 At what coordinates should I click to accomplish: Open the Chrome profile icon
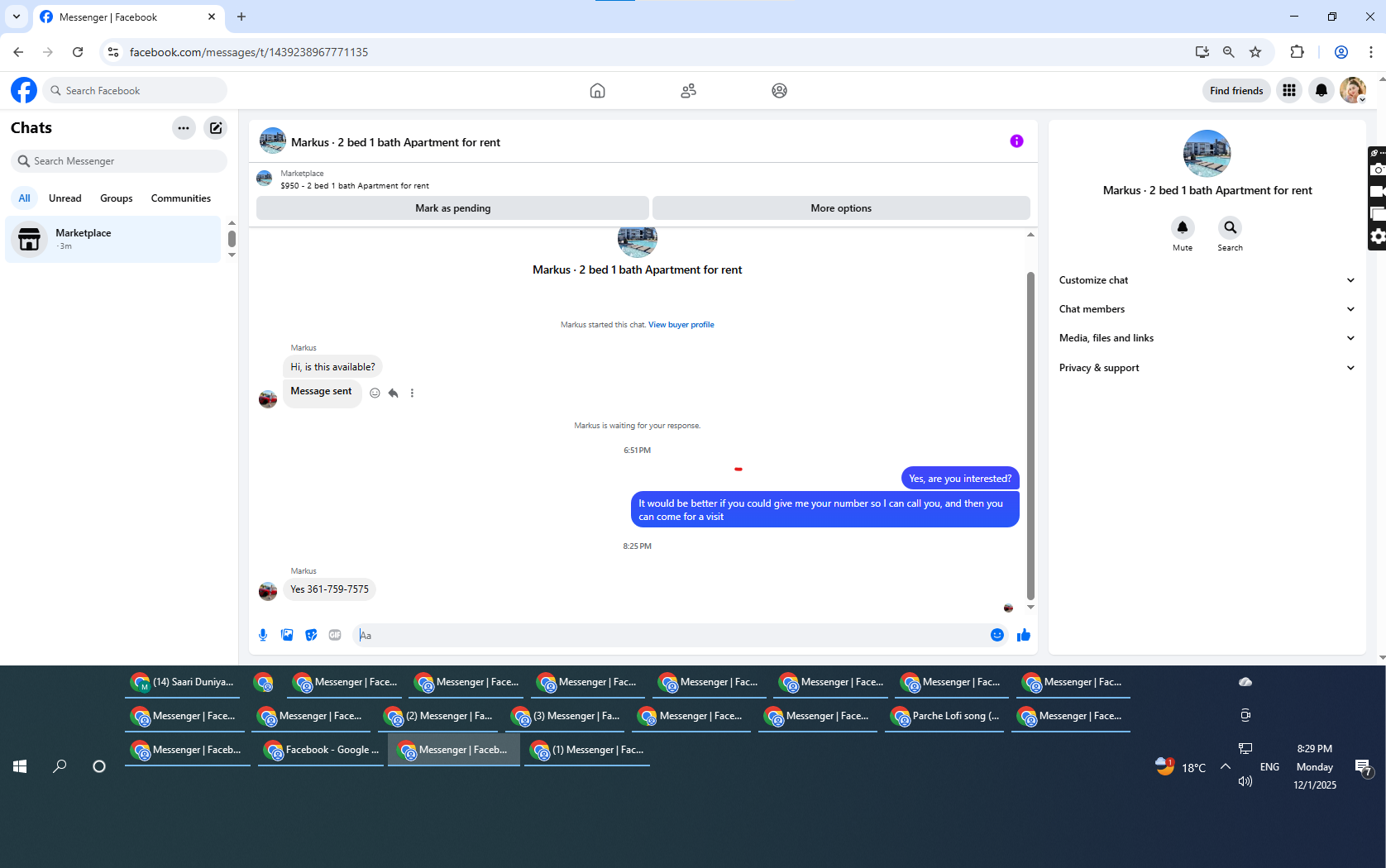[x=1341, y=52]
